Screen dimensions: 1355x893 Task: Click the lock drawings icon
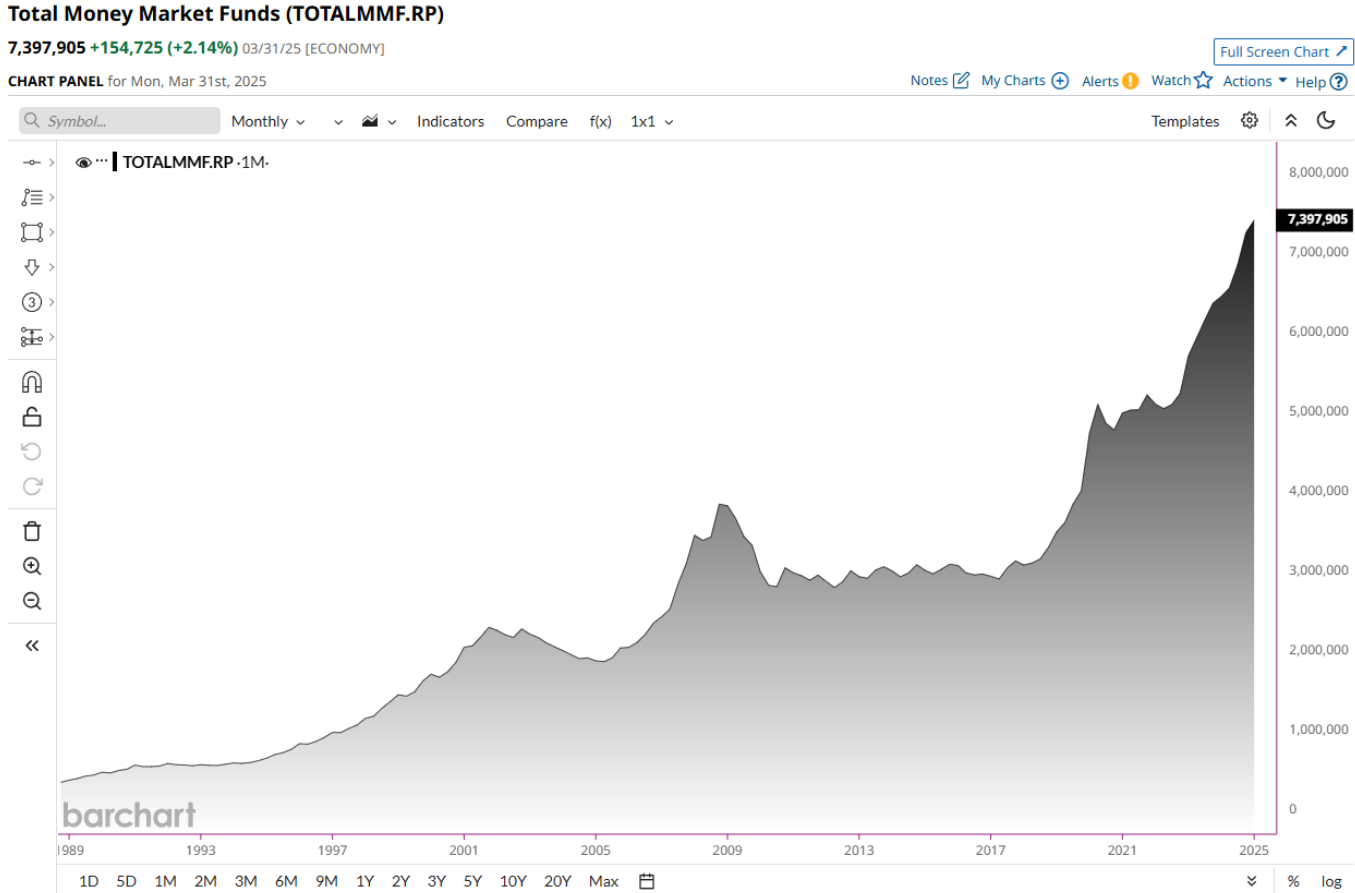tap(32, 417)
